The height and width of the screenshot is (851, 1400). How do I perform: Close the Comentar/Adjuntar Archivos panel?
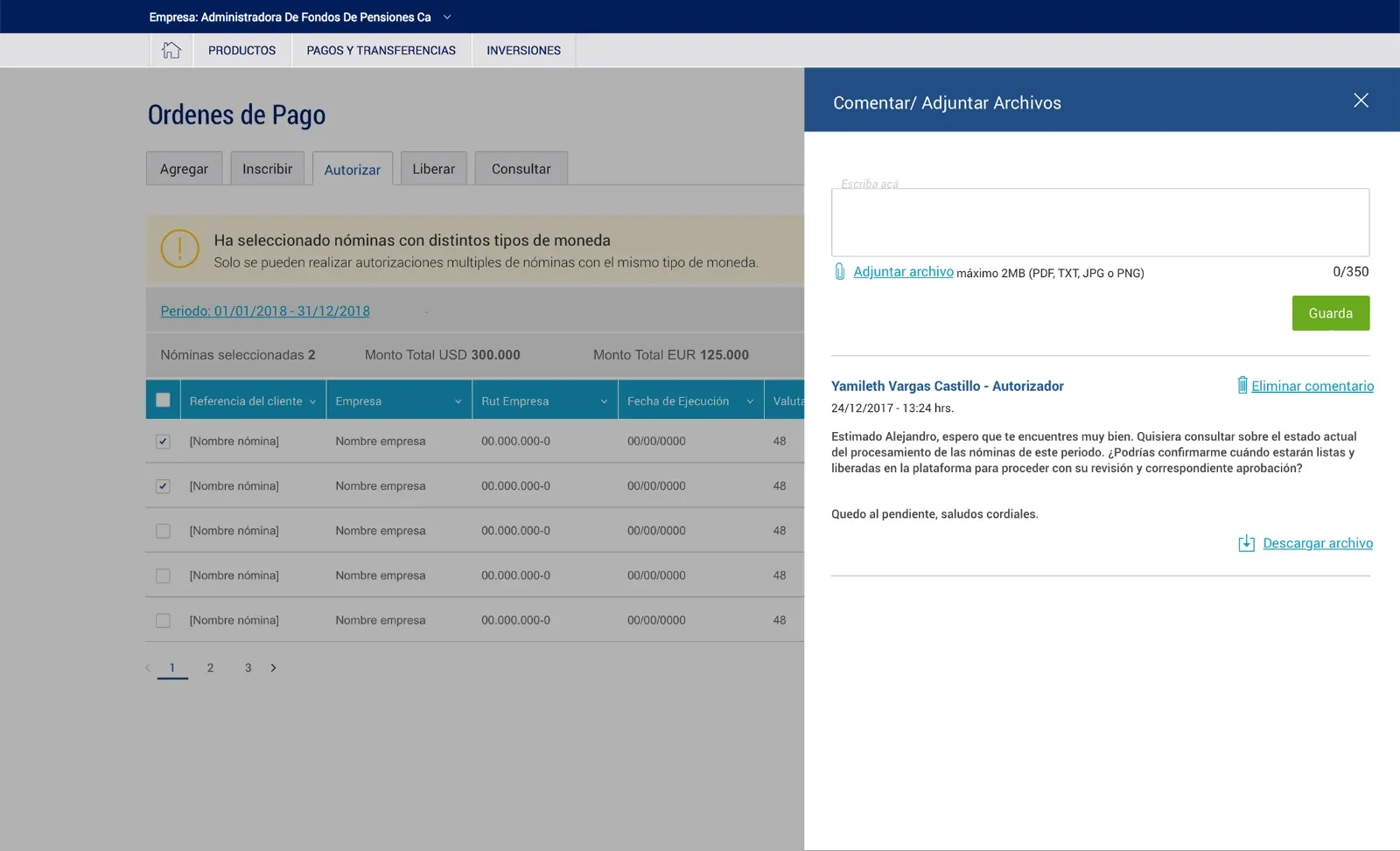click(1361, 101)
